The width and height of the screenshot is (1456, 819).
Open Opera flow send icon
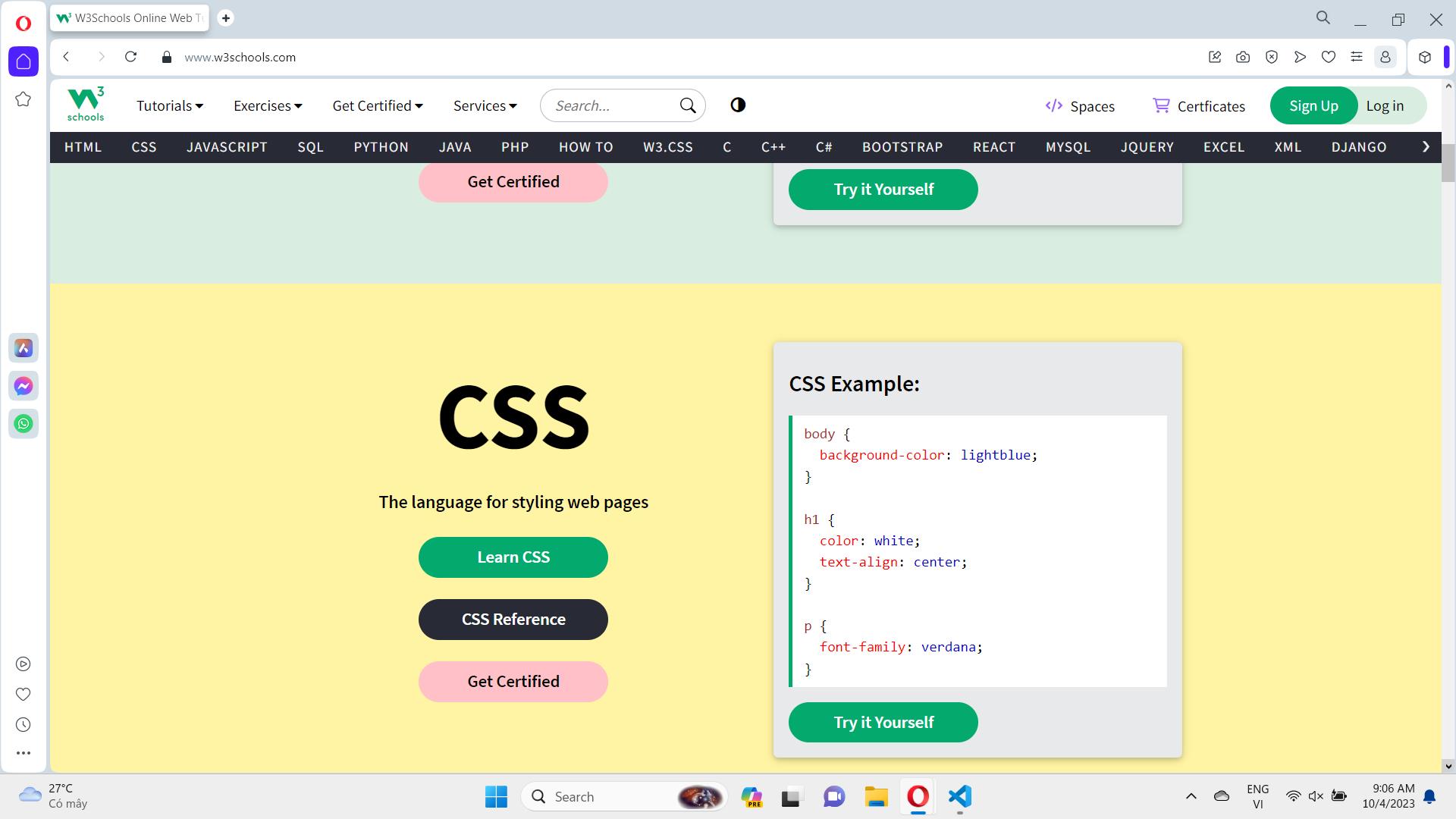pos(1300,57)
